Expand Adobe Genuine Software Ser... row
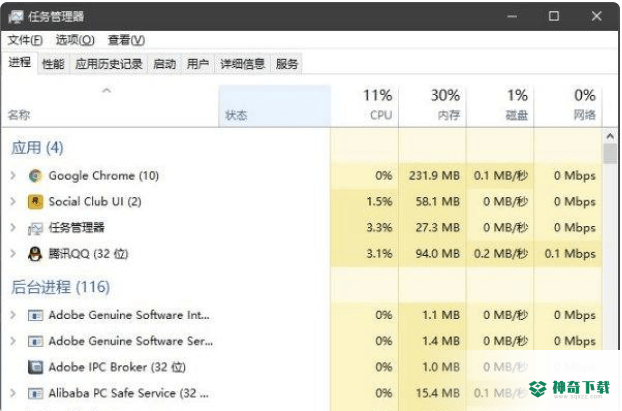This screenshot has width=622, height=411. (13, 341)
